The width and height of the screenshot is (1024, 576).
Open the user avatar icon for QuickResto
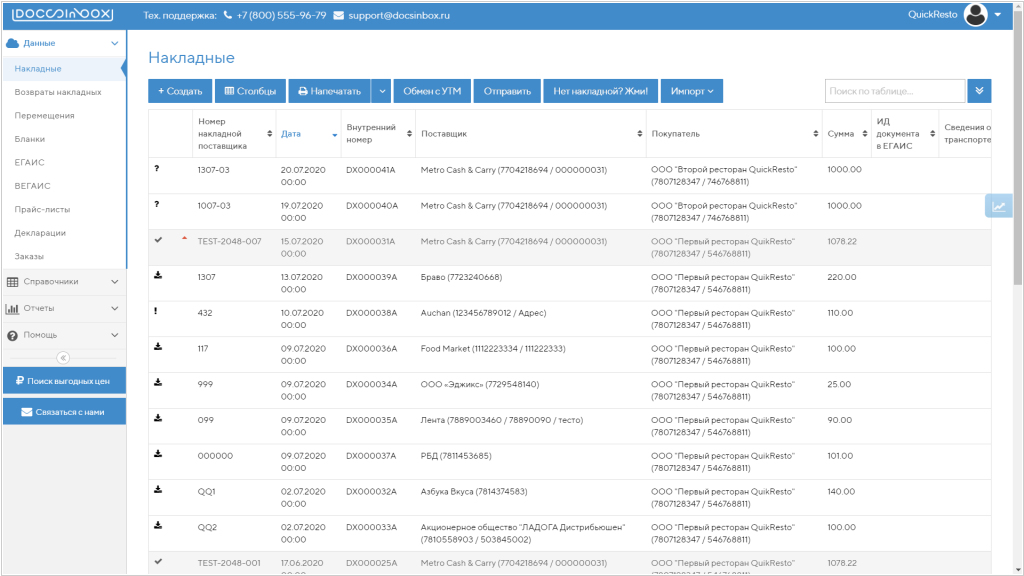[976, 14]
